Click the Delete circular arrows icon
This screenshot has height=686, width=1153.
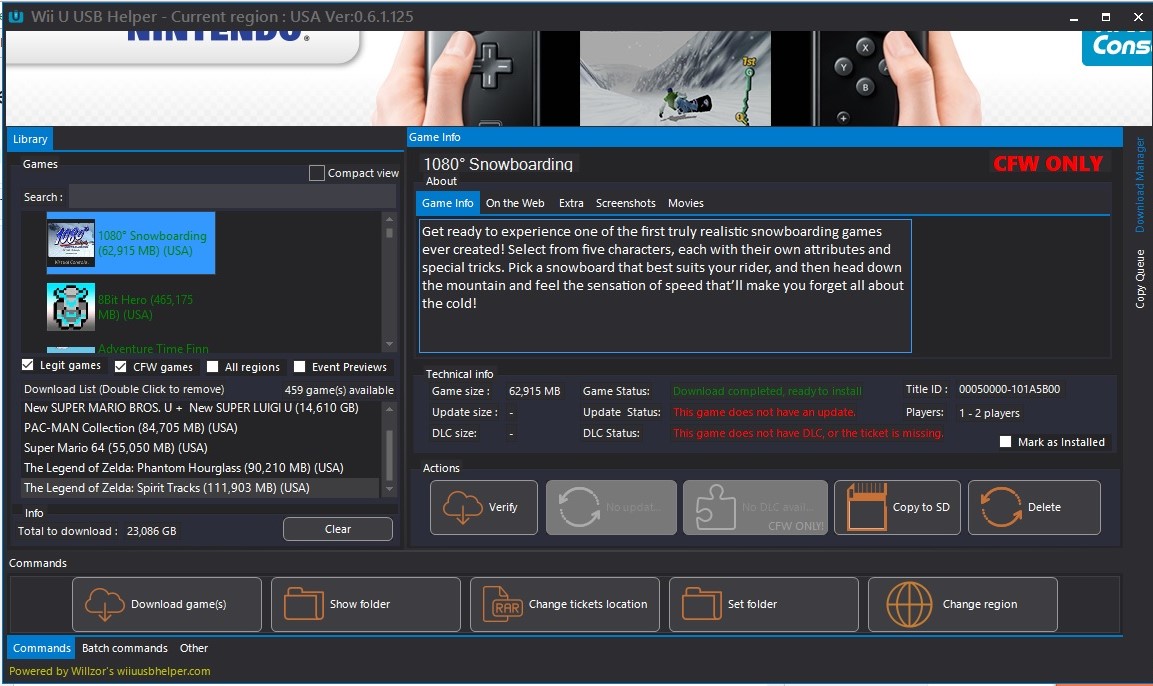point(1001,507)
